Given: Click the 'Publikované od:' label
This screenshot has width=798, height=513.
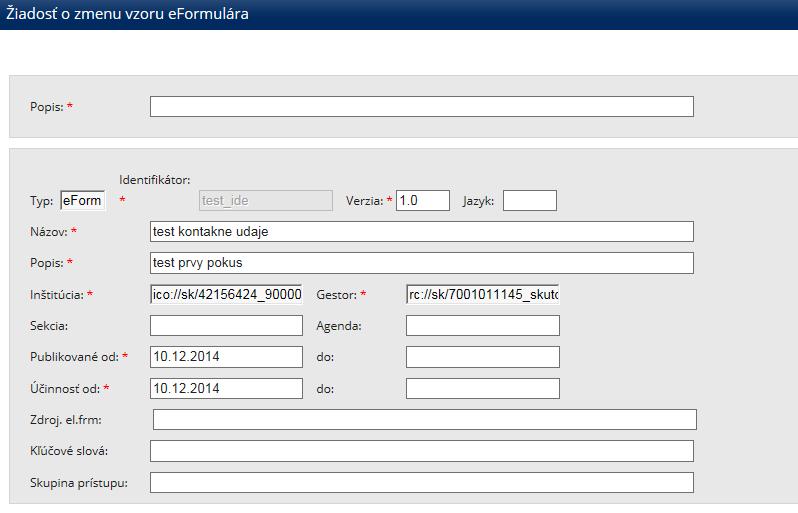Looking at the screenshot, I should point(74,357).
